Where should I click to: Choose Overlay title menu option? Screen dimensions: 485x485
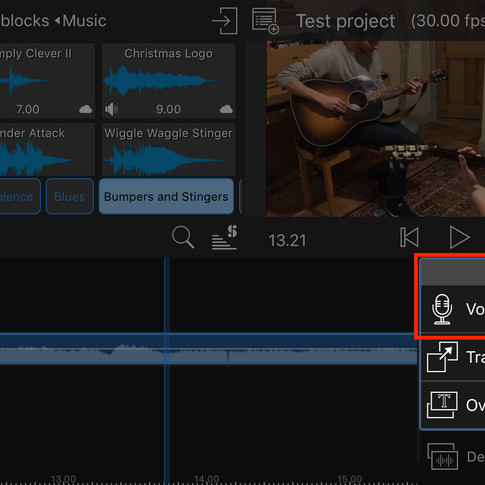pos(453,405)
